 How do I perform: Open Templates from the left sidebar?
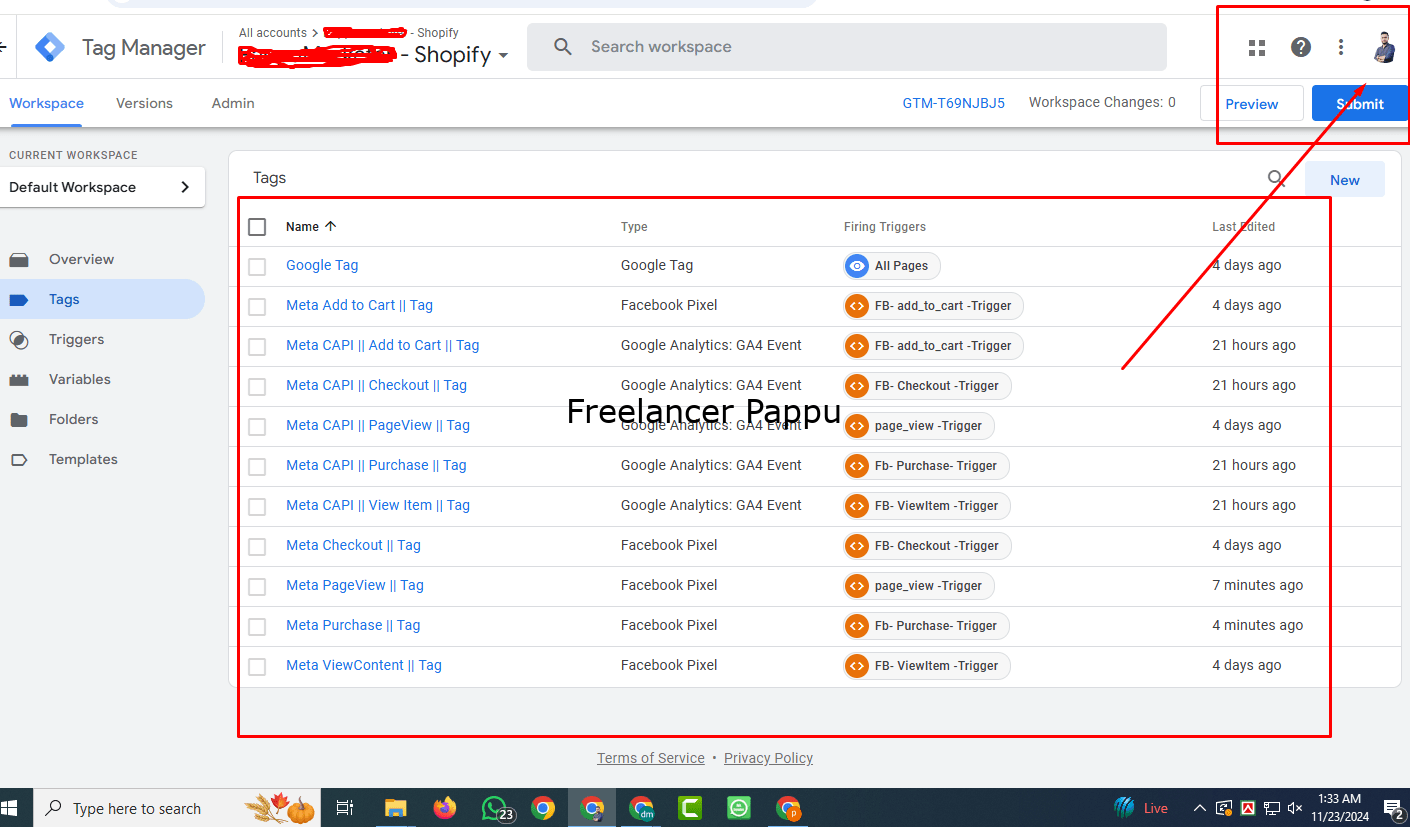tap(83, 459)
